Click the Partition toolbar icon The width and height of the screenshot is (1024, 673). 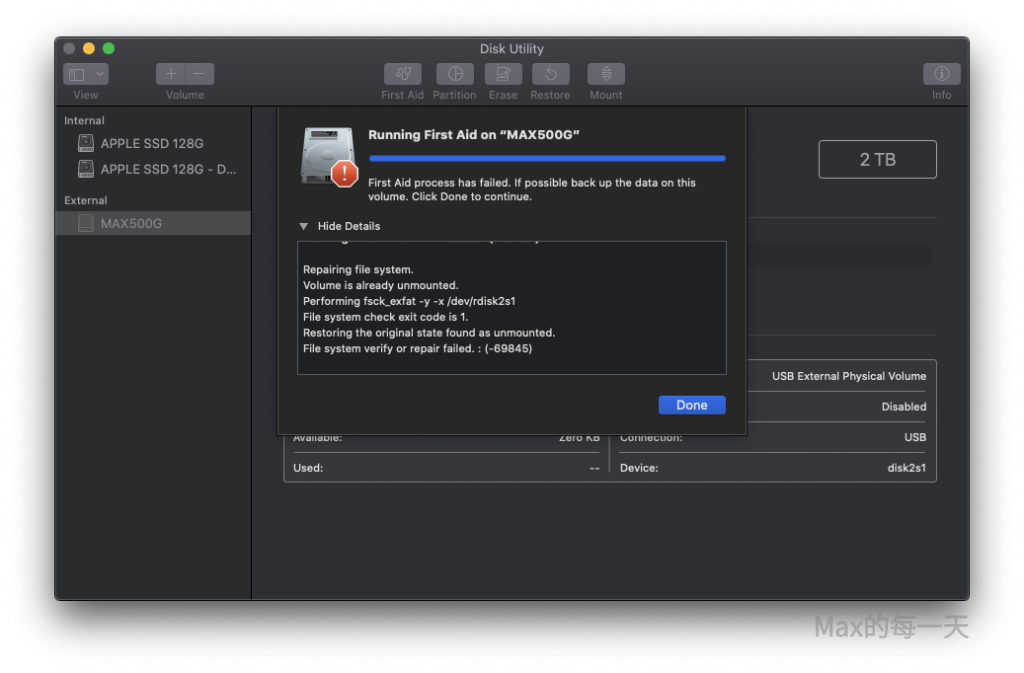[x=454, y=74]
